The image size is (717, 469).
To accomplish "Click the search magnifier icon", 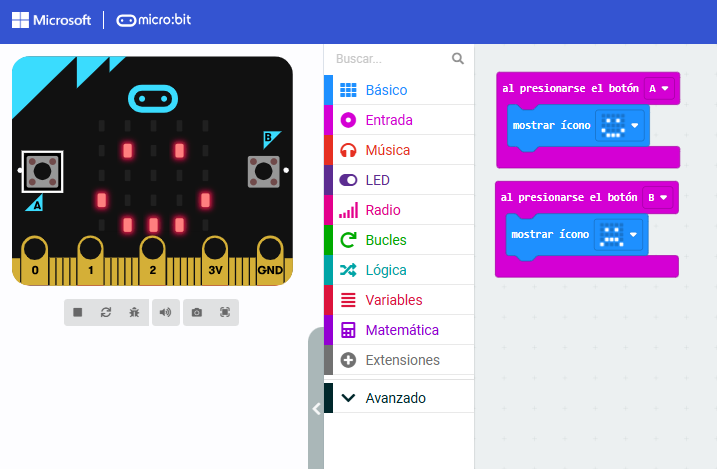I will (458, 59).
